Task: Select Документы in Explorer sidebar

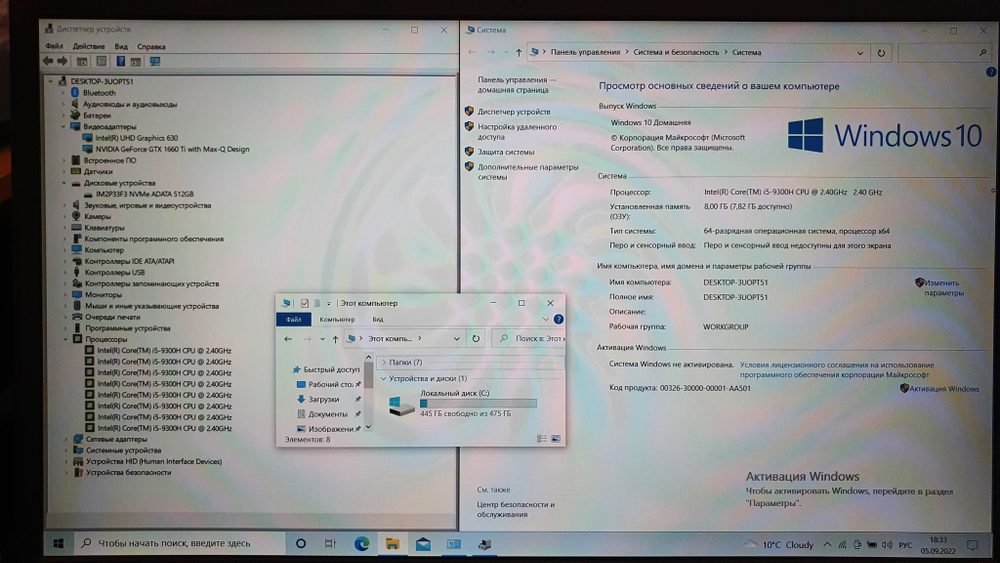Action: pyautogui.click(x=328, y=414)
